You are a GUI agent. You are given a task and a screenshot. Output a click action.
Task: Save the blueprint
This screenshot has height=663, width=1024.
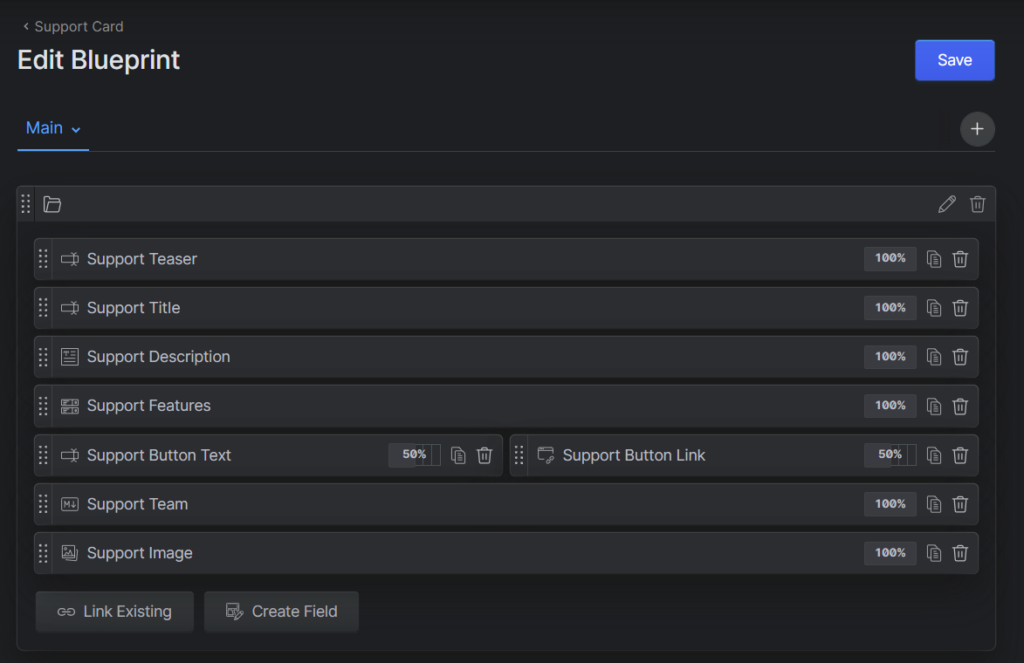click(954, 60)
